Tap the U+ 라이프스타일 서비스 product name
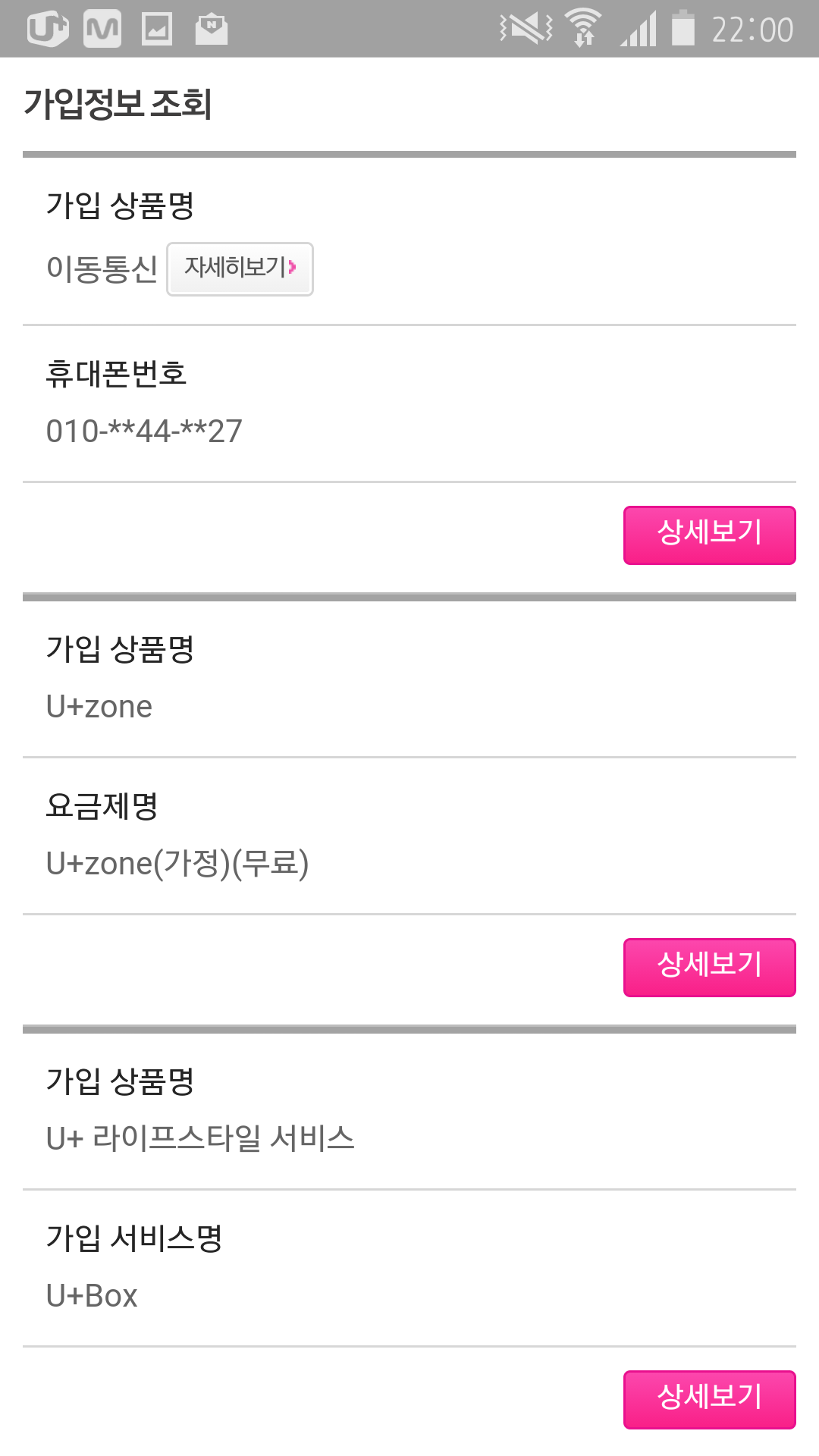The image size is (819, 1456). click(200, 1139)
